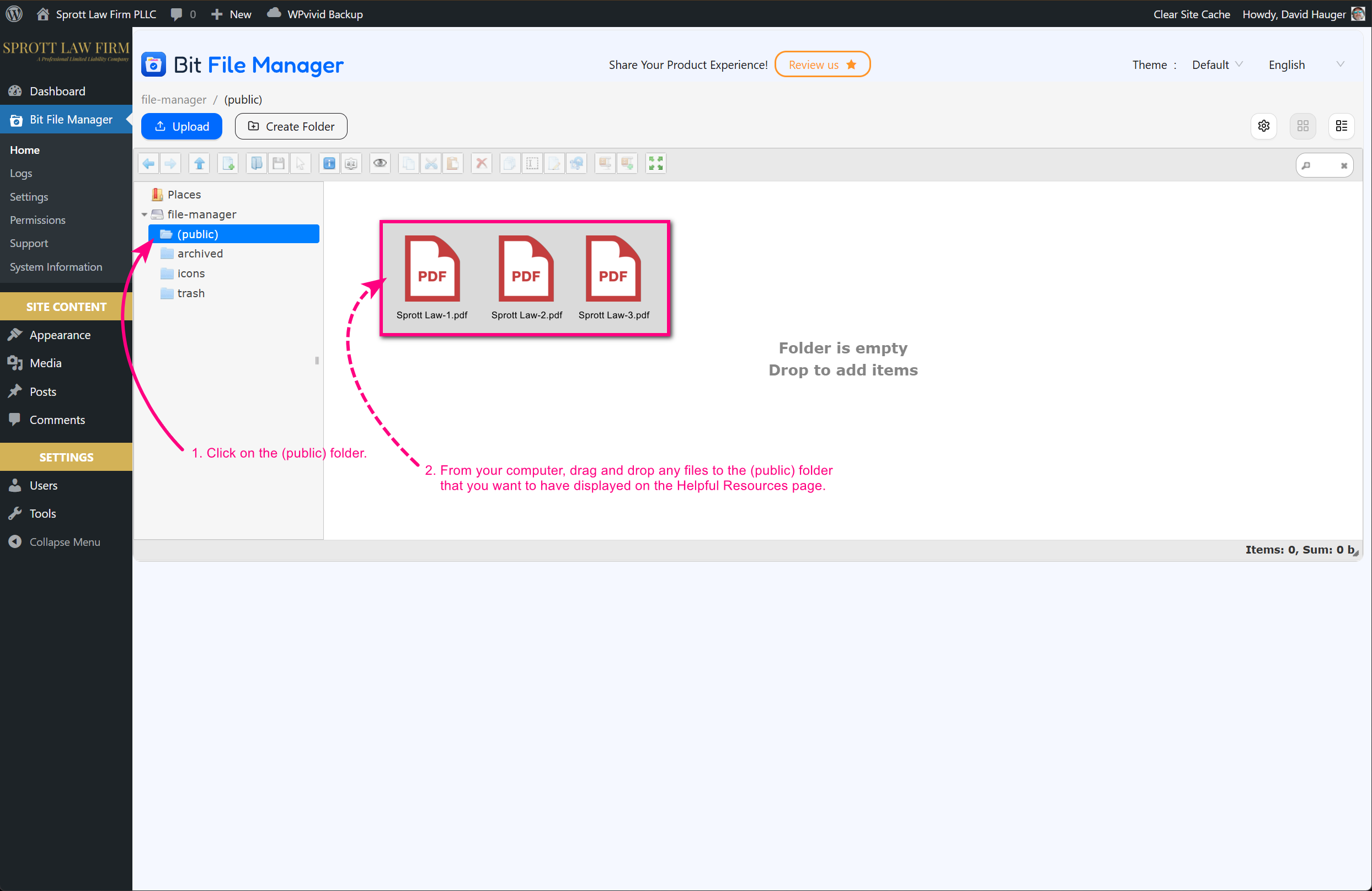Open the Theme Default dropdown
Image resolution: width=1372 pixels, height=891 pixels.
(1216, 65)
